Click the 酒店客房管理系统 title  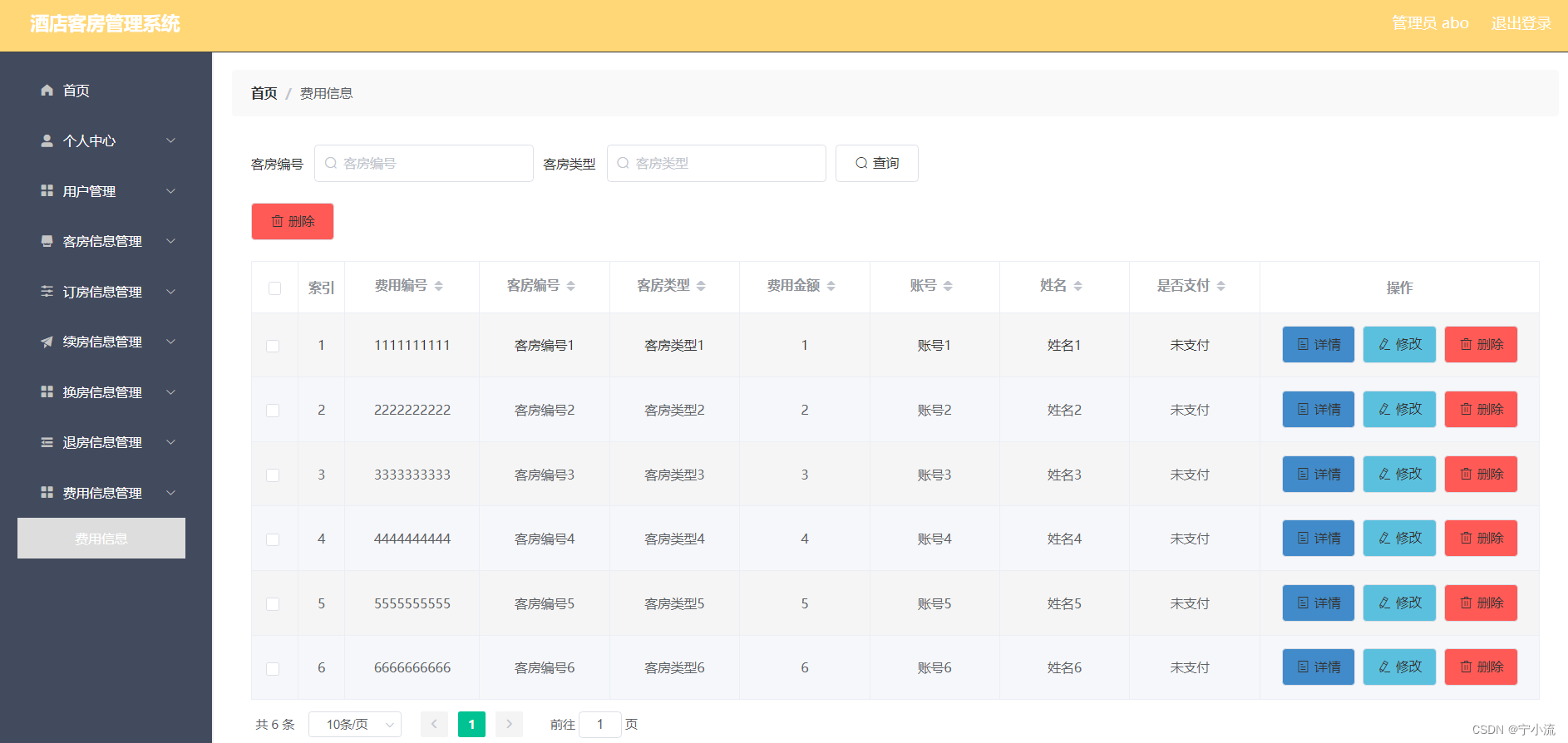click(105, 23)
